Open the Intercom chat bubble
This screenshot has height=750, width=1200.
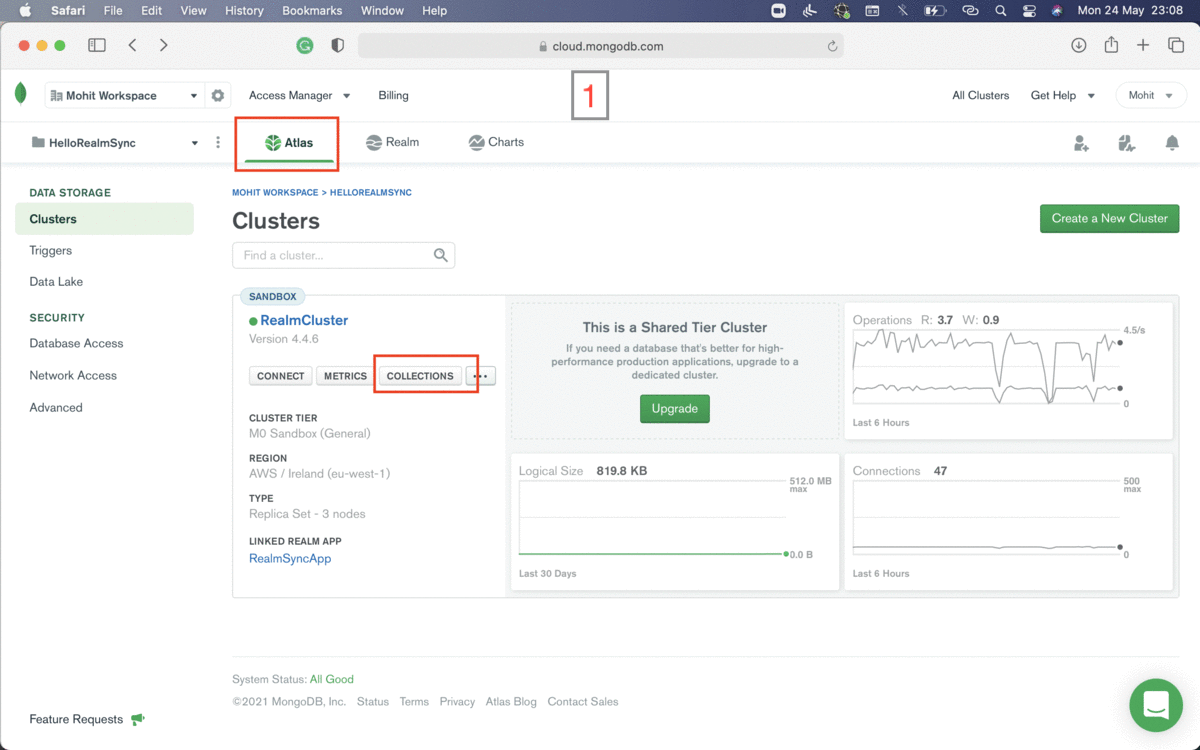tap(1156, 705)
